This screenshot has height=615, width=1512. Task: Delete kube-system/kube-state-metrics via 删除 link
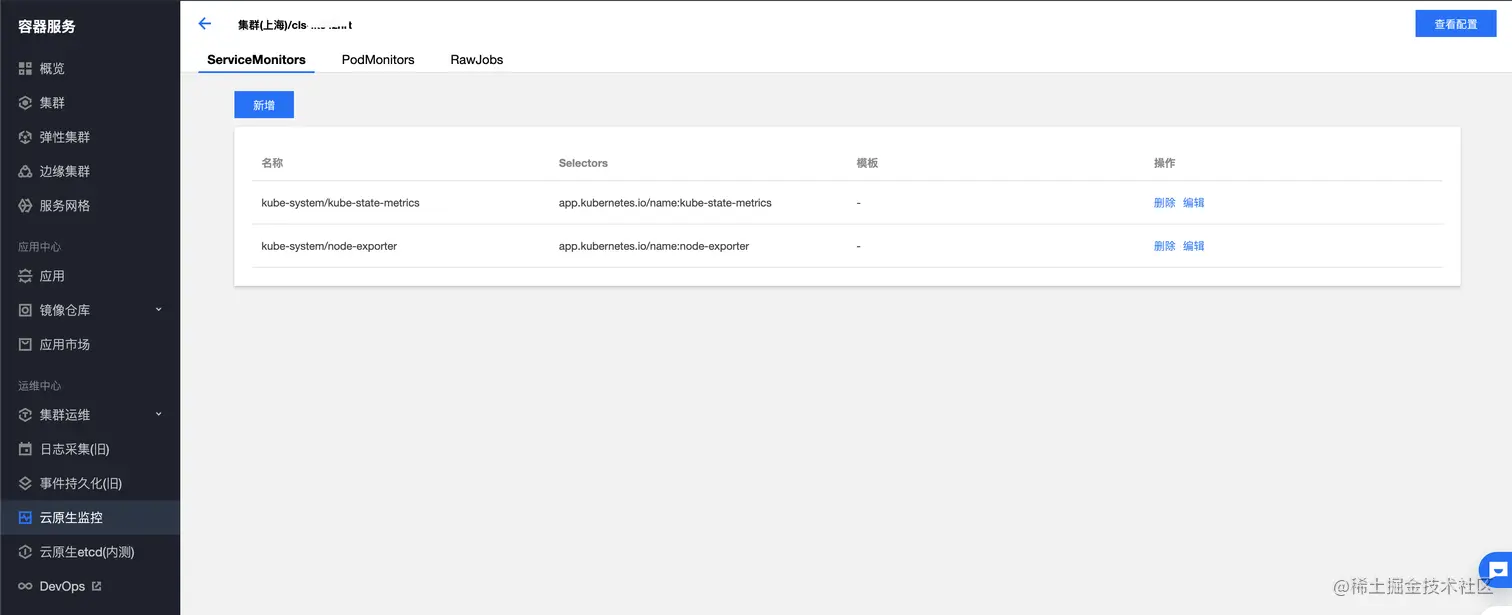pyautogui.click(x=1164, y=203)
